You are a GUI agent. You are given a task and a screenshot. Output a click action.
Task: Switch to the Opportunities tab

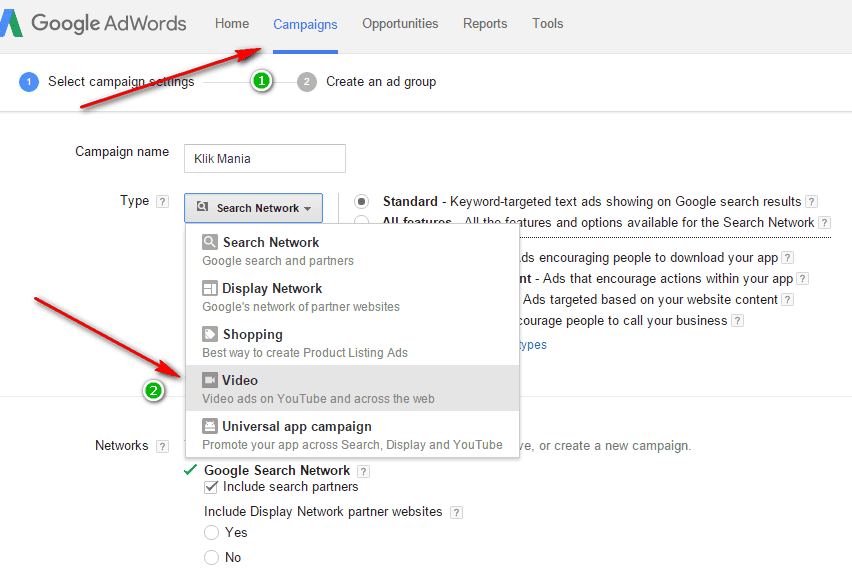(x=400, y=23)
